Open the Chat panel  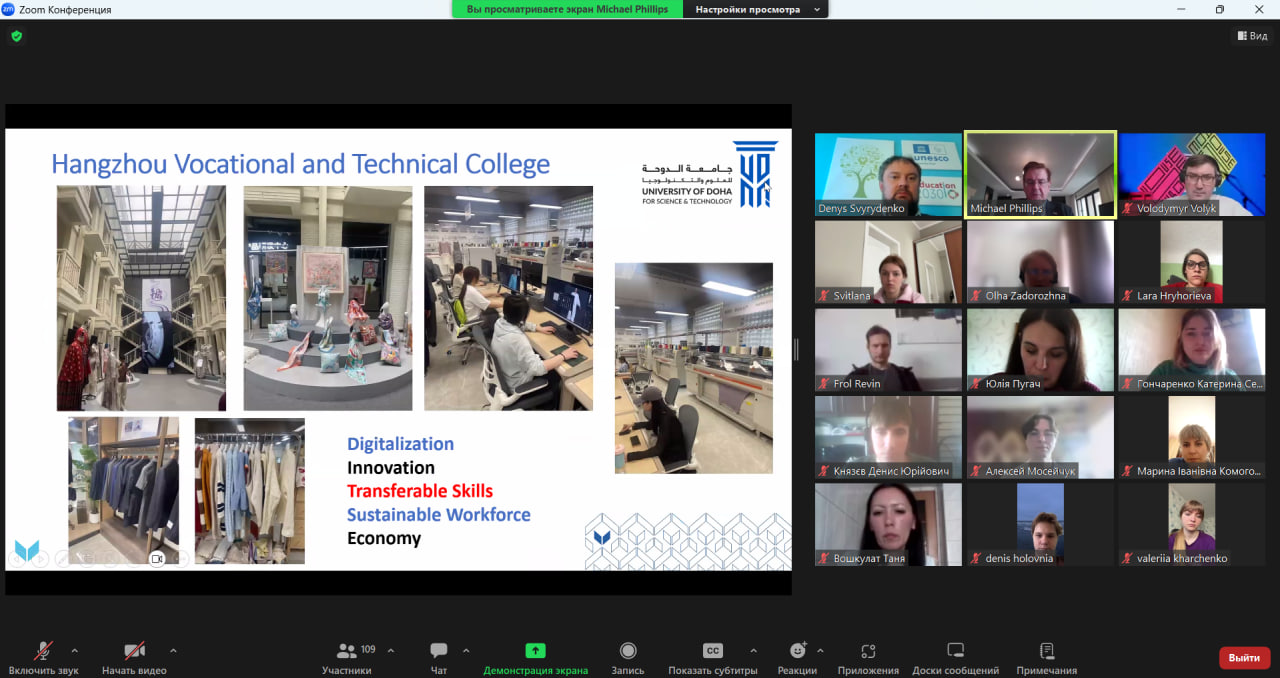(x=438, y=651)
